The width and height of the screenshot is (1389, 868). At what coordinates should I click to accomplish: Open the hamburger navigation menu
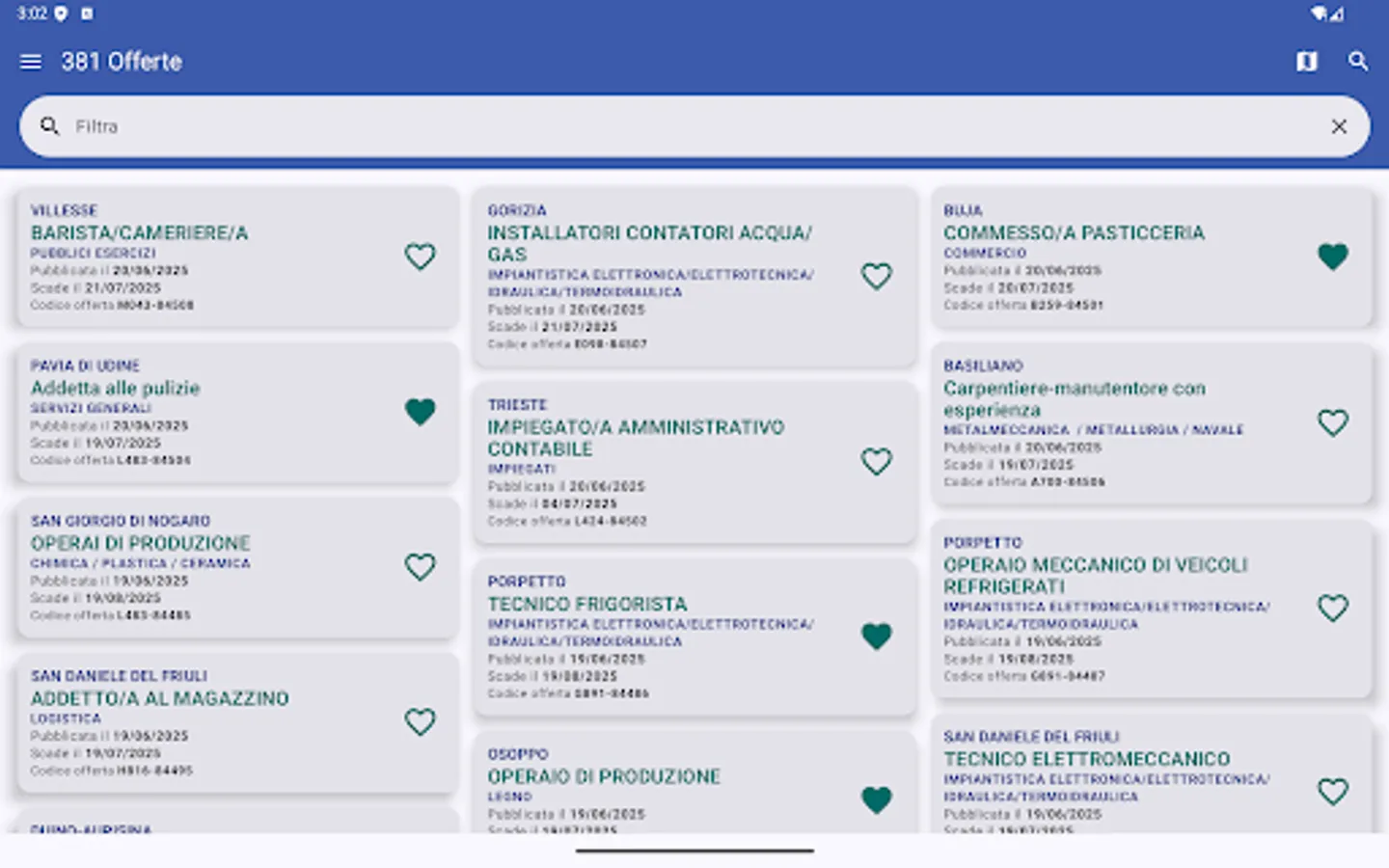pos(31,62)
